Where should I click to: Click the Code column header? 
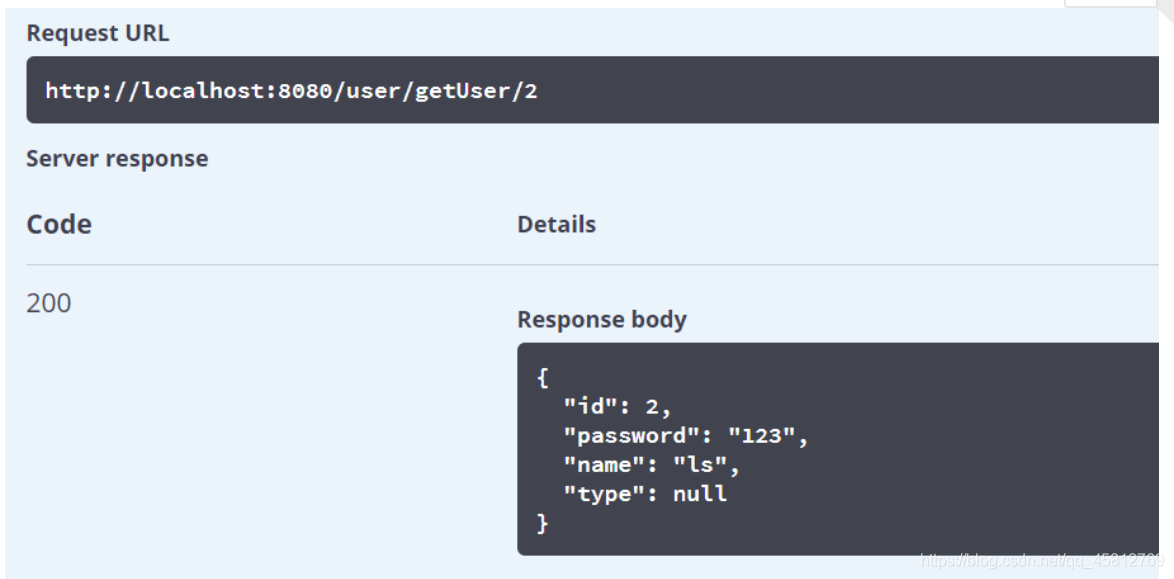59,224
